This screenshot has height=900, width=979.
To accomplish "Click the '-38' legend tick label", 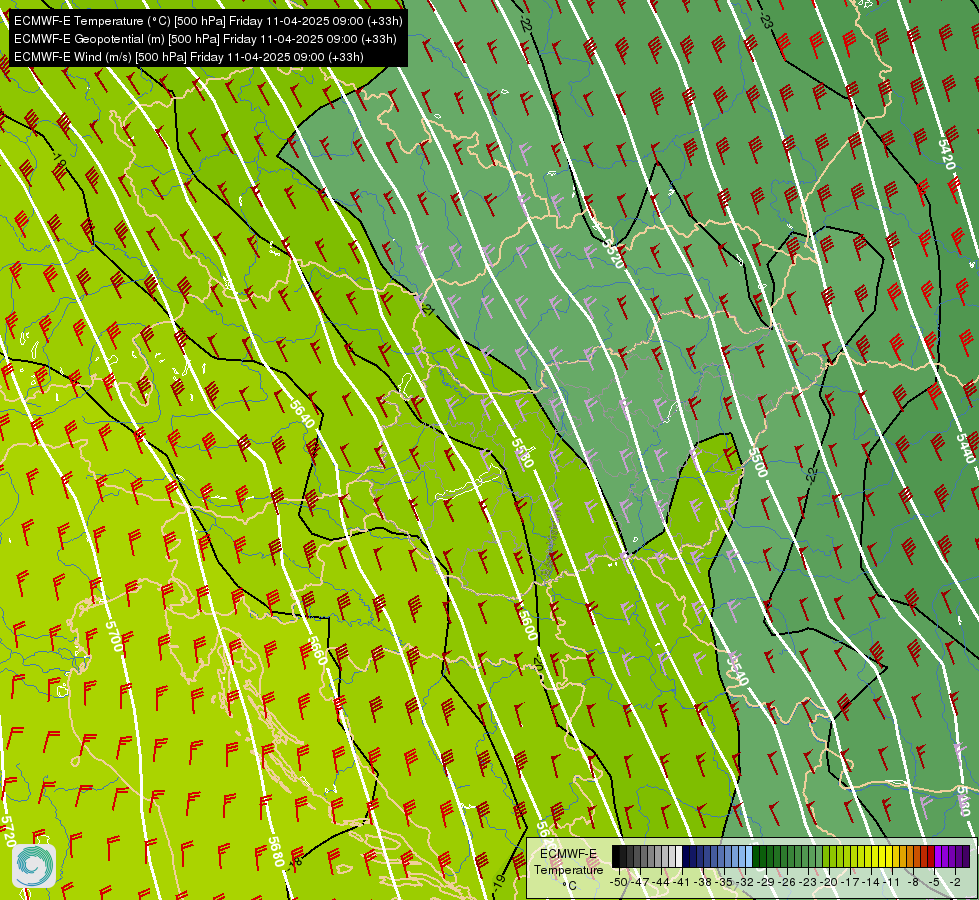I will [x=702, y=882].
